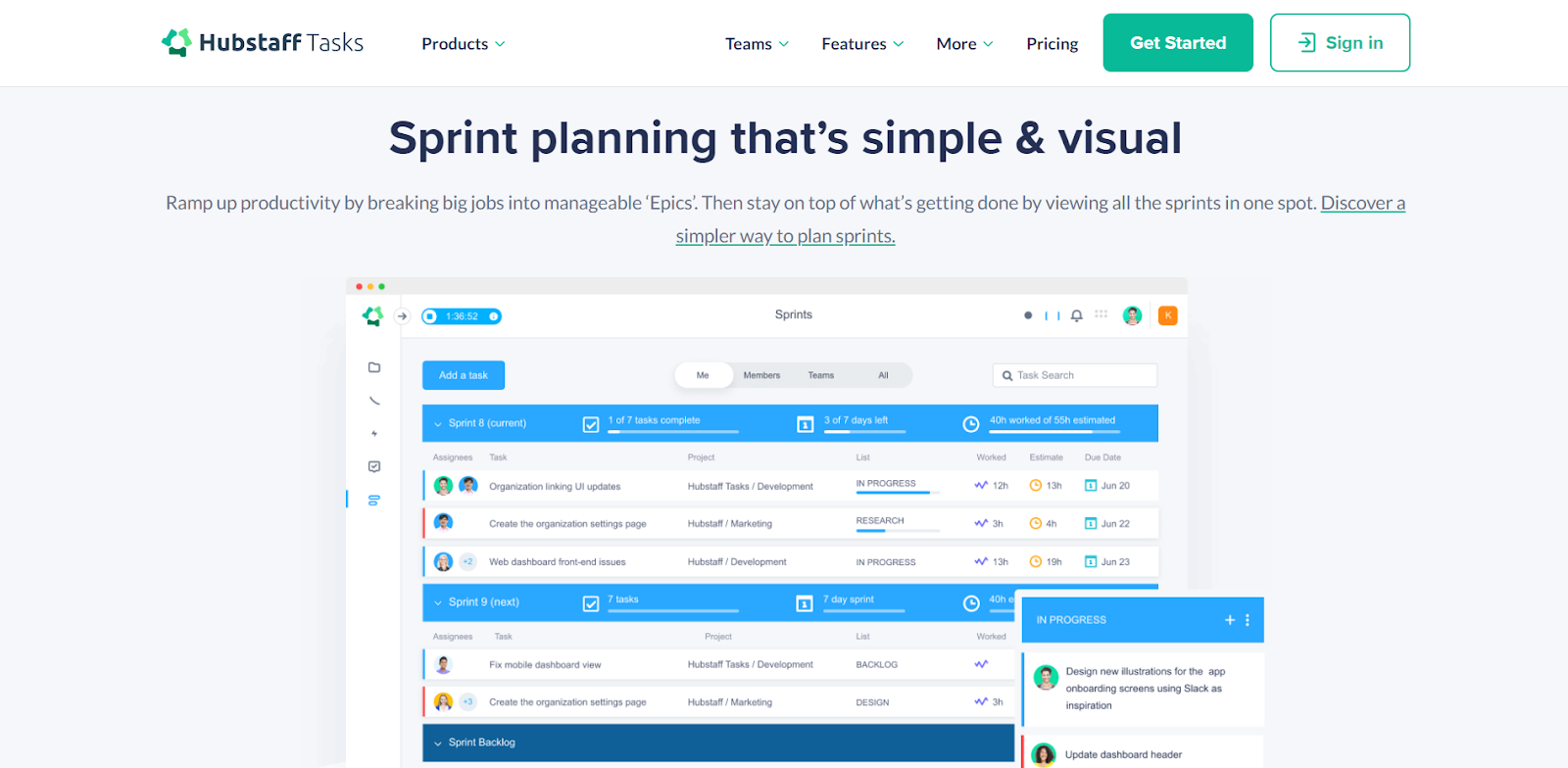Viewport: 1568px width, 768px height.
Task: Select the All filter tab
Action: coord(883,375)
